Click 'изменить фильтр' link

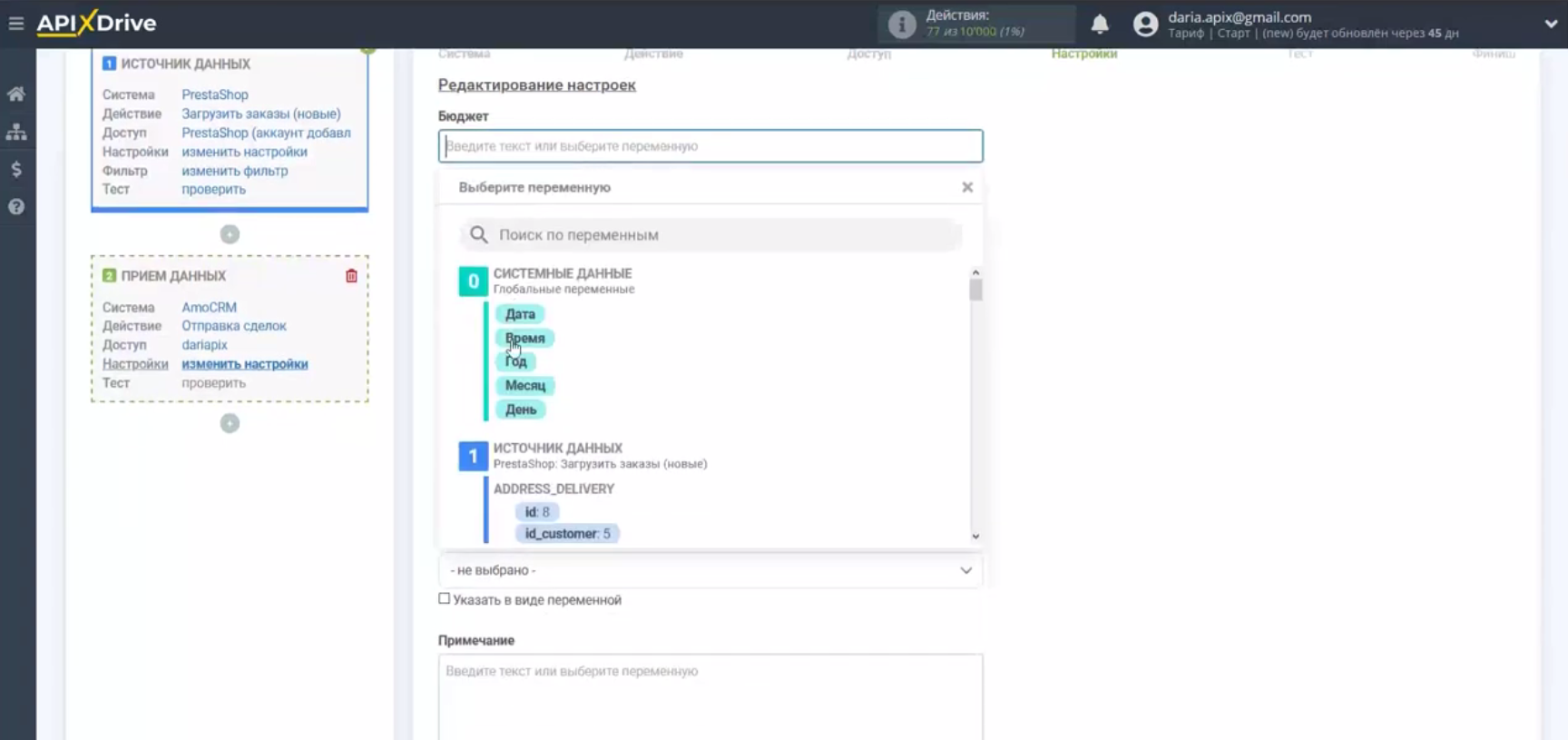235,171
